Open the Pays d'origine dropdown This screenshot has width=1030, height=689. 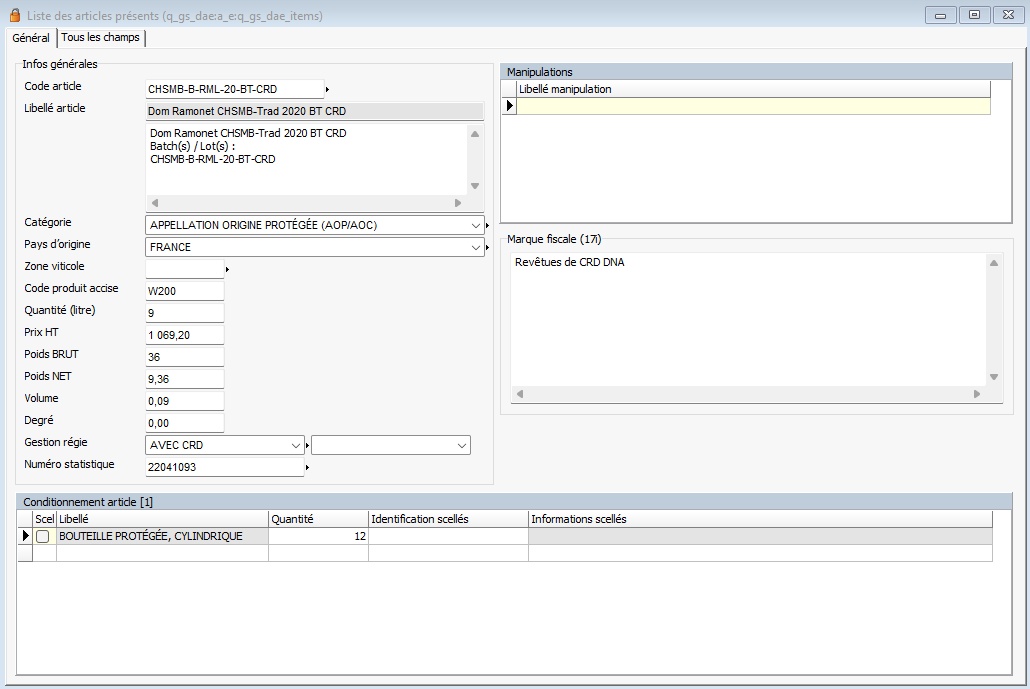[x=475, y=247]
